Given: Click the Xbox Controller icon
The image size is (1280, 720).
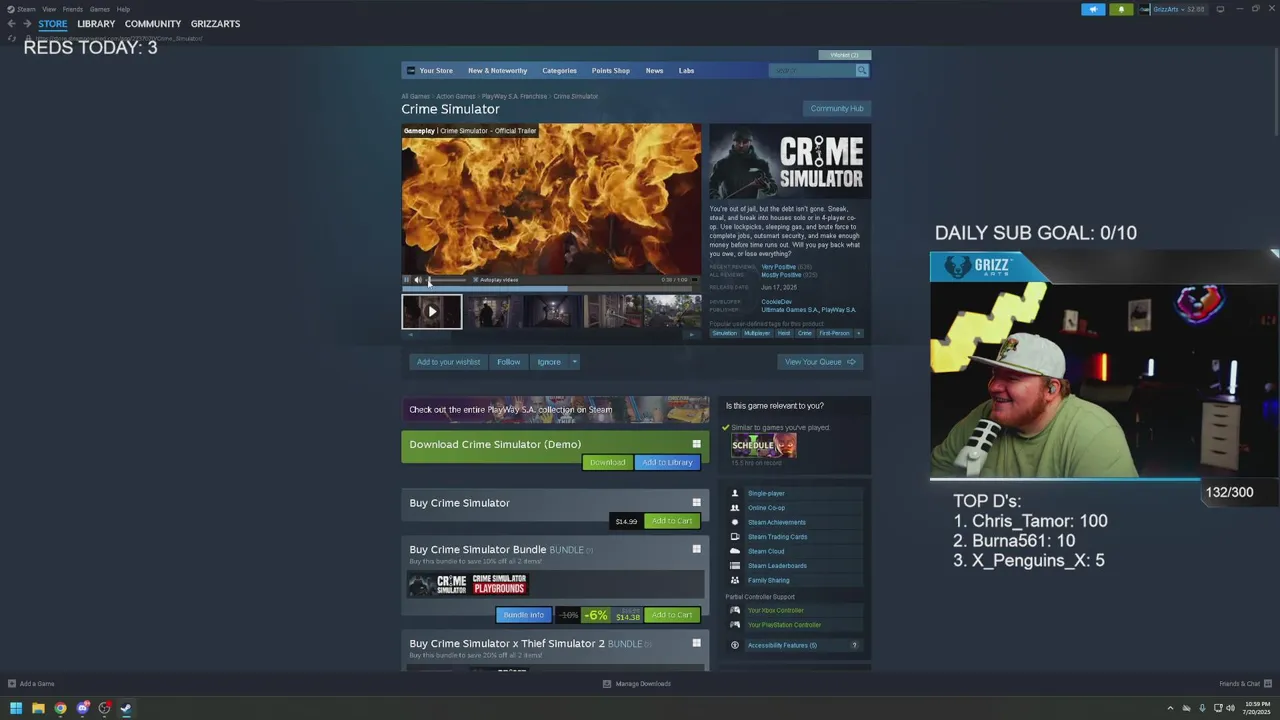Looking at the screenshot, I should click(x=735, y=610).
